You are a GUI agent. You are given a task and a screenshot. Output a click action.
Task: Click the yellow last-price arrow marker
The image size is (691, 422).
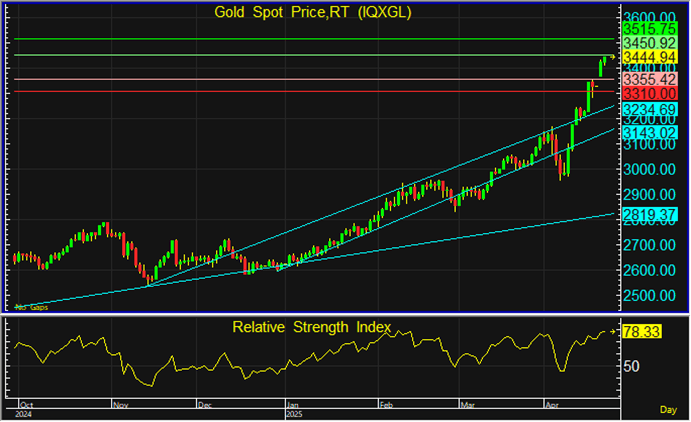click(612, 57)
